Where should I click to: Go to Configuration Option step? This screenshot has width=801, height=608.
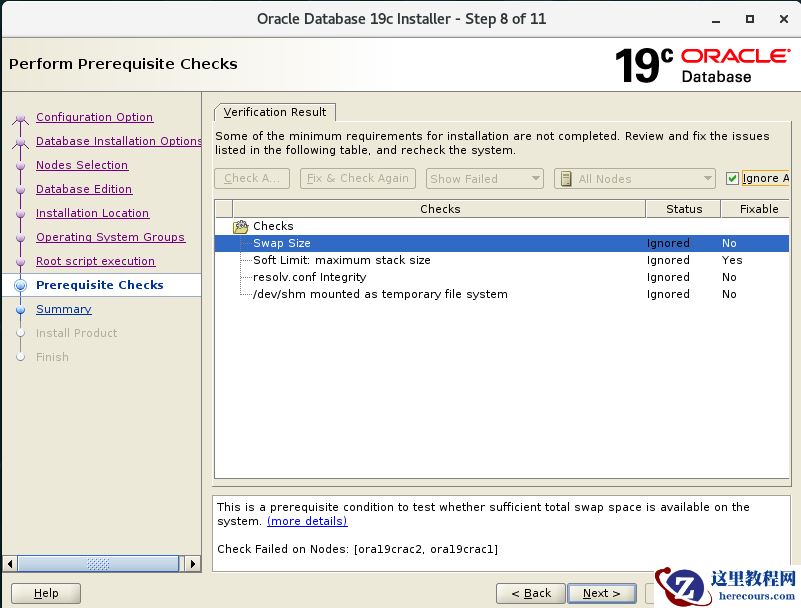(x=95, y=117)
